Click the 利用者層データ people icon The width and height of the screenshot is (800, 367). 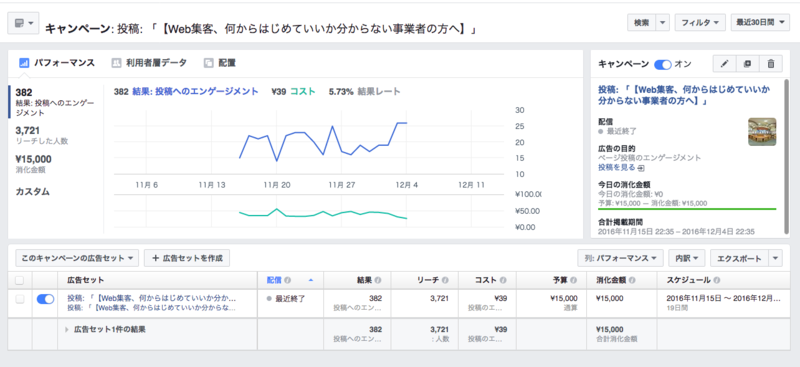(116, 63)
